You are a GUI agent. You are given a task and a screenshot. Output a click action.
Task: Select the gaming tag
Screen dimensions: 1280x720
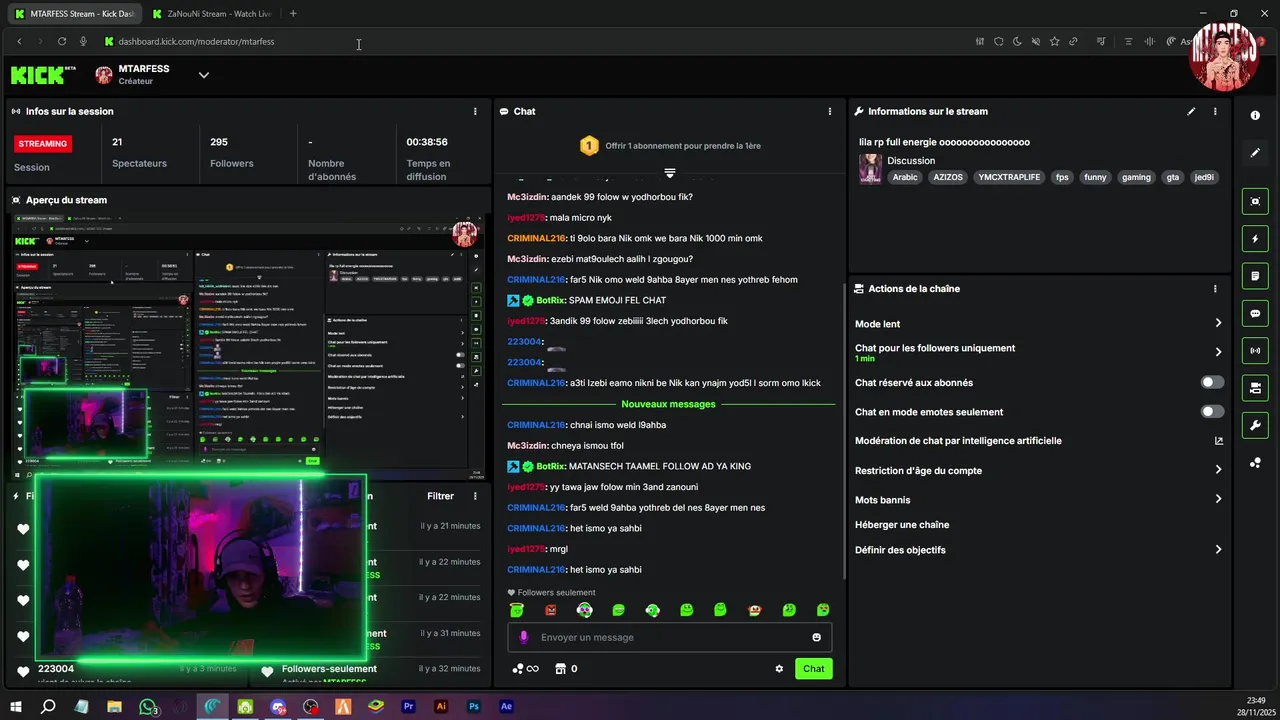click(1136, 177)
